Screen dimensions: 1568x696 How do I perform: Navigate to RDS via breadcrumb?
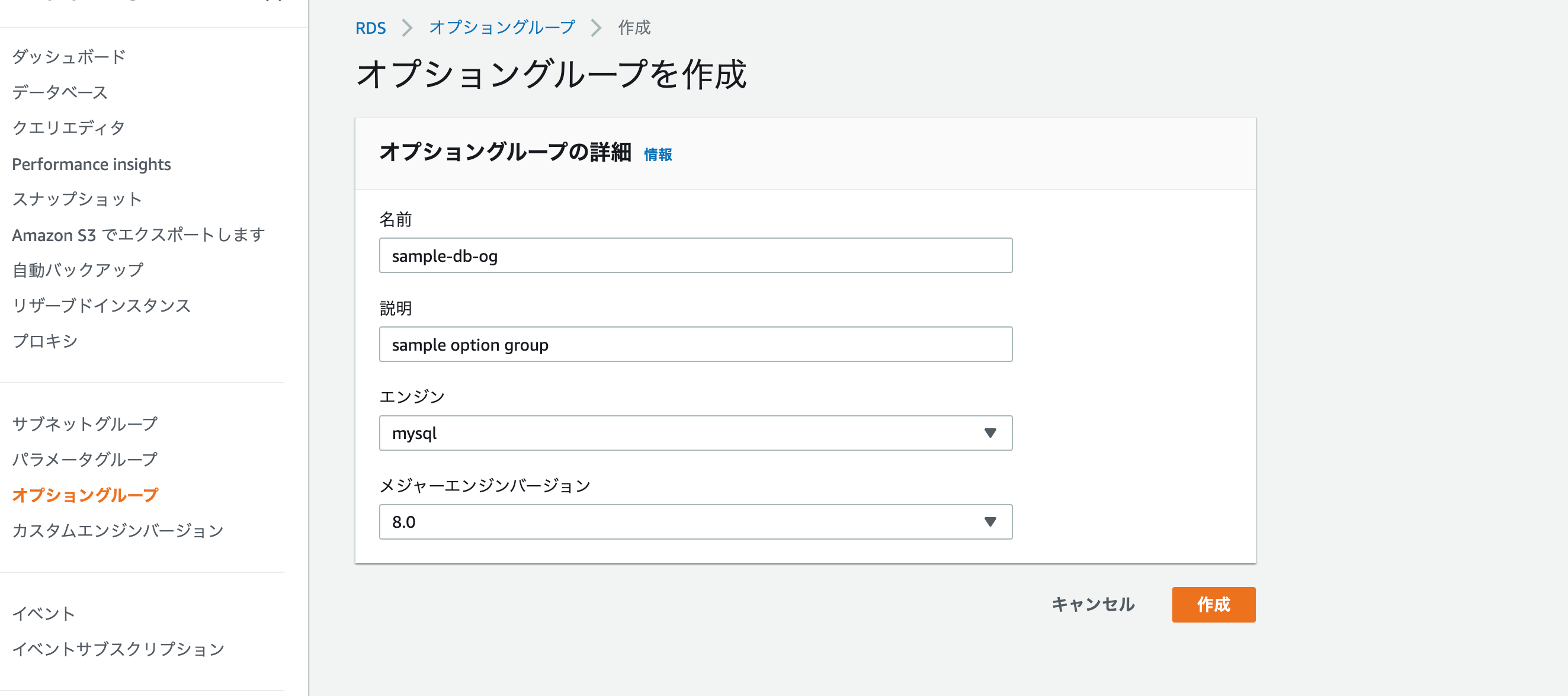[371, 27]
